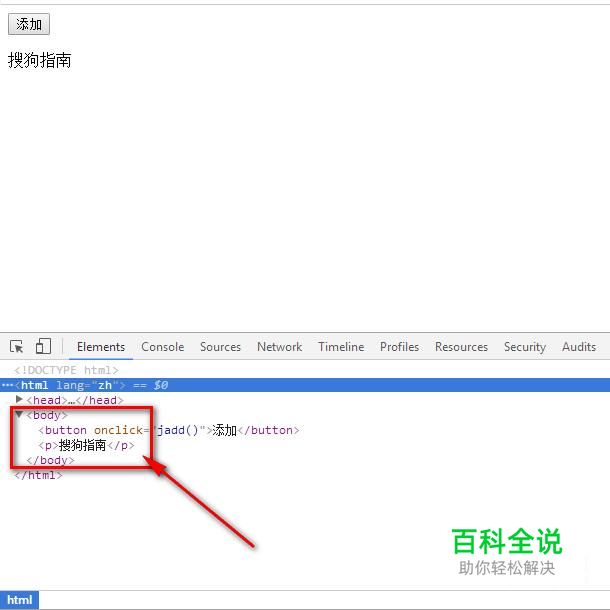Open the Security tab

pos(525,347)
